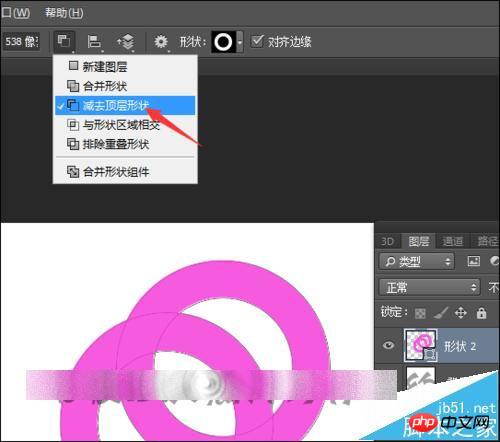Choose 合并形状 from the menu
The width and height of the screenshot is (500, 442).
[x=125, y=86]
